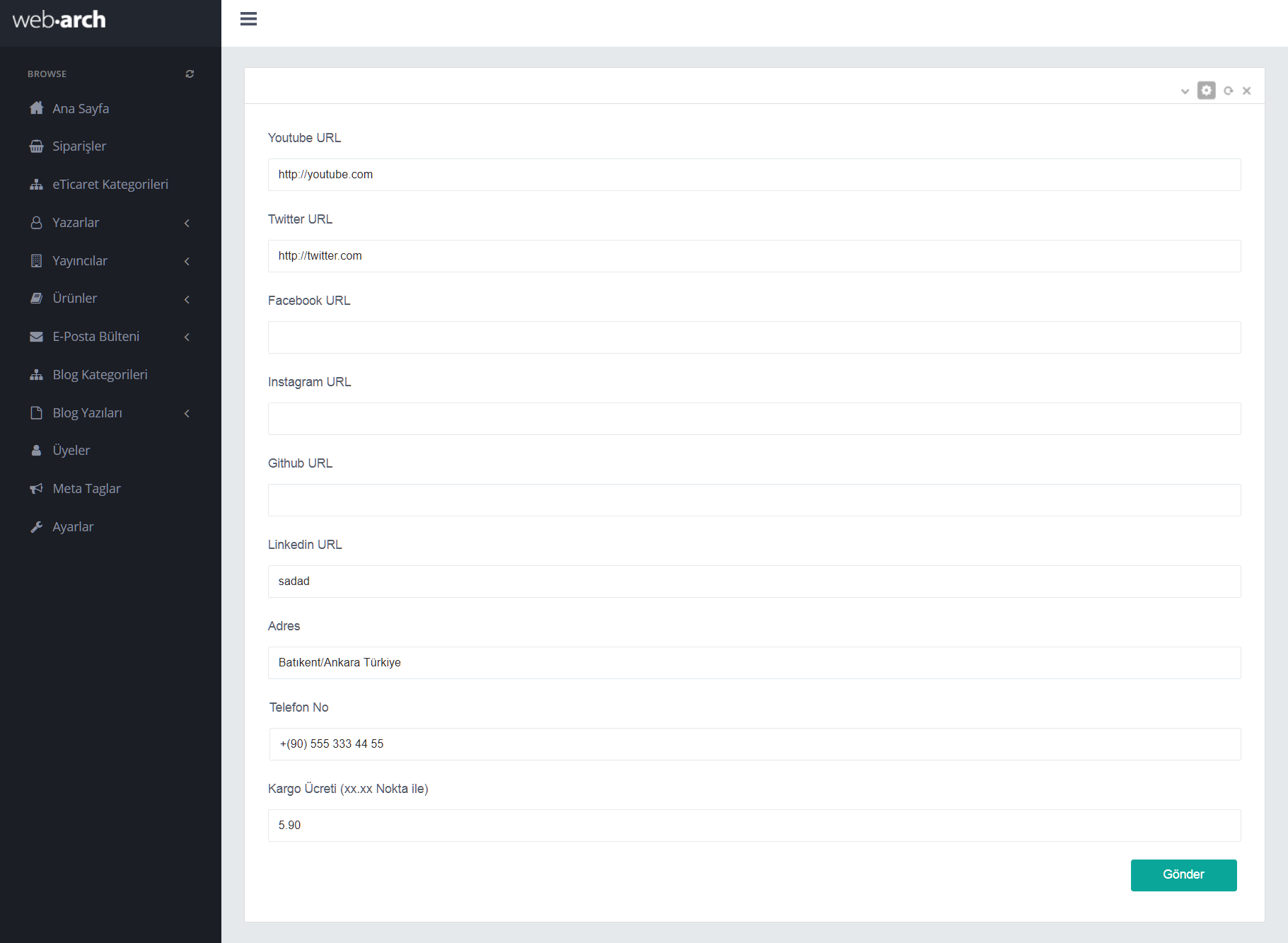Click the person icon beside Üyeler
This screenshot has width=1288, height=943.
(x=37, y=451)
